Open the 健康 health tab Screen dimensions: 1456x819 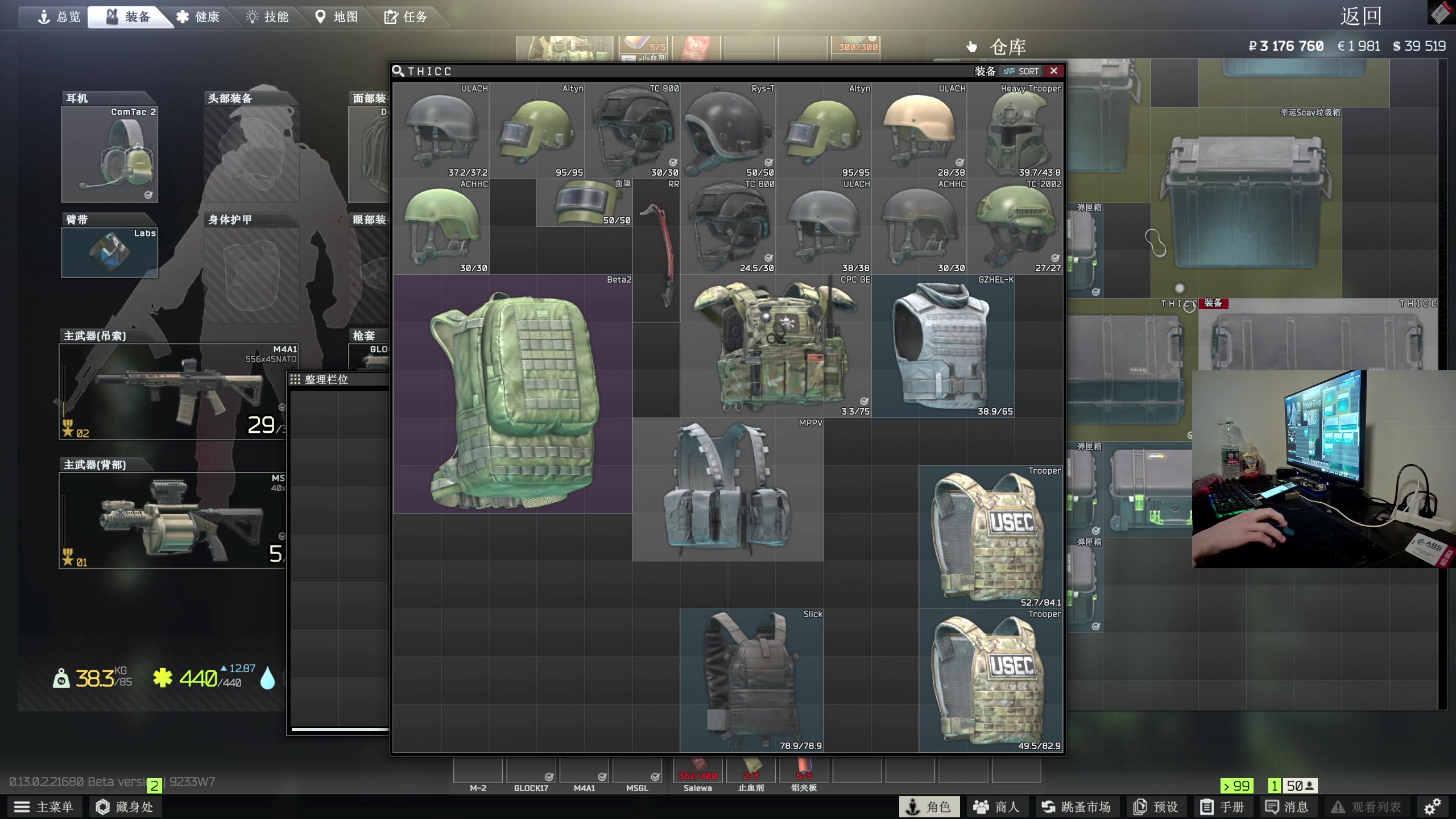click(198, 17)
